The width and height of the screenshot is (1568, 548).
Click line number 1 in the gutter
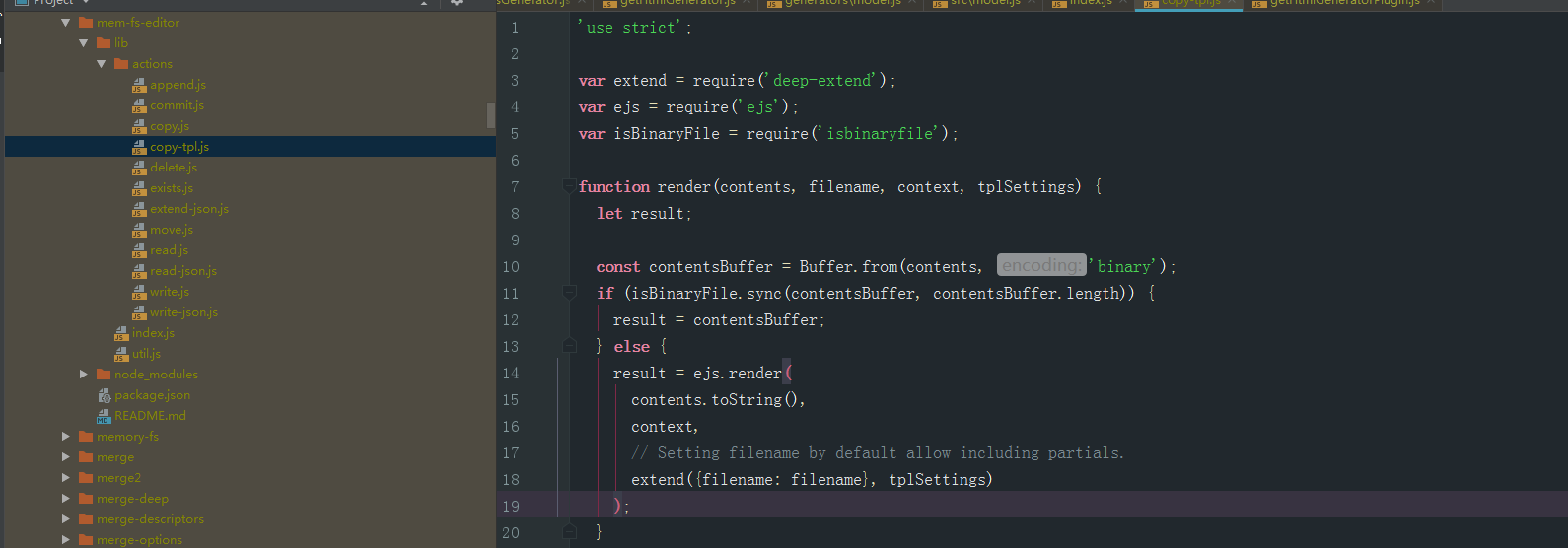pos(515,28)
